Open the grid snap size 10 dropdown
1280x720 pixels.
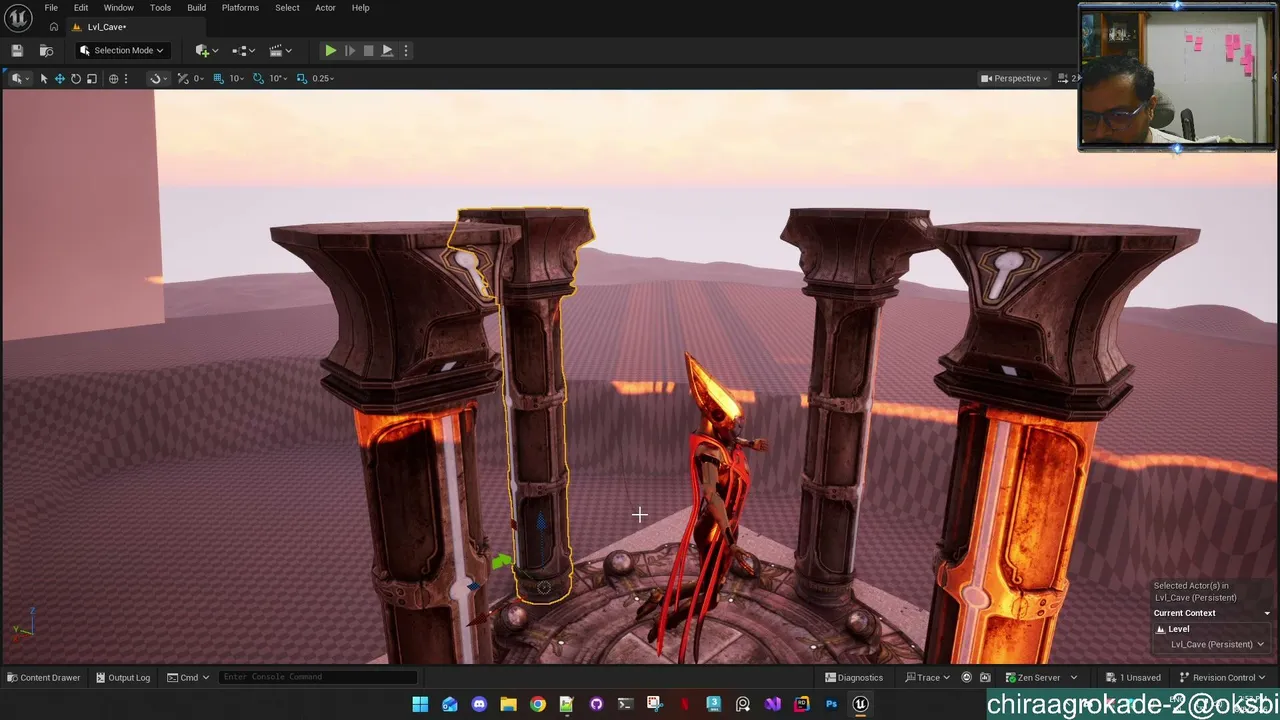(x=237, y=78)
